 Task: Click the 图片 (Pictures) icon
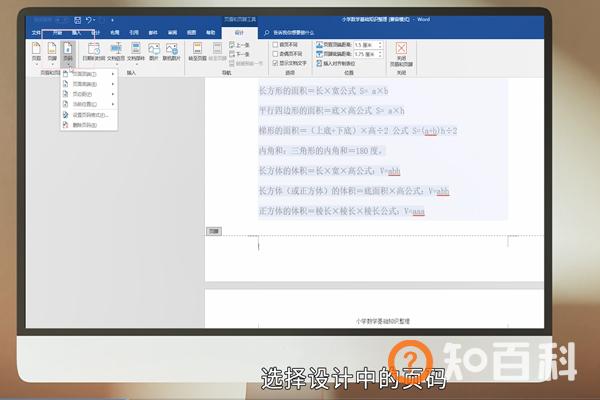pos(153,52)
